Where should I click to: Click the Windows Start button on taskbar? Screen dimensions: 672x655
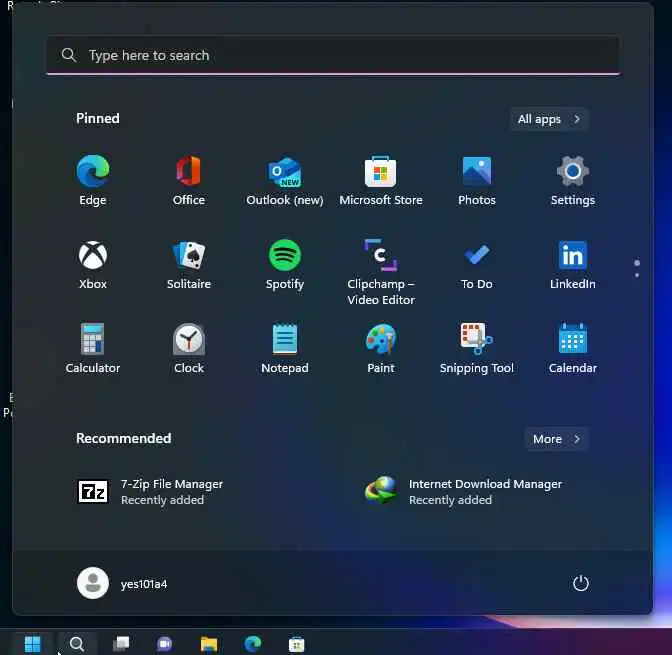[x=33, y=643]
